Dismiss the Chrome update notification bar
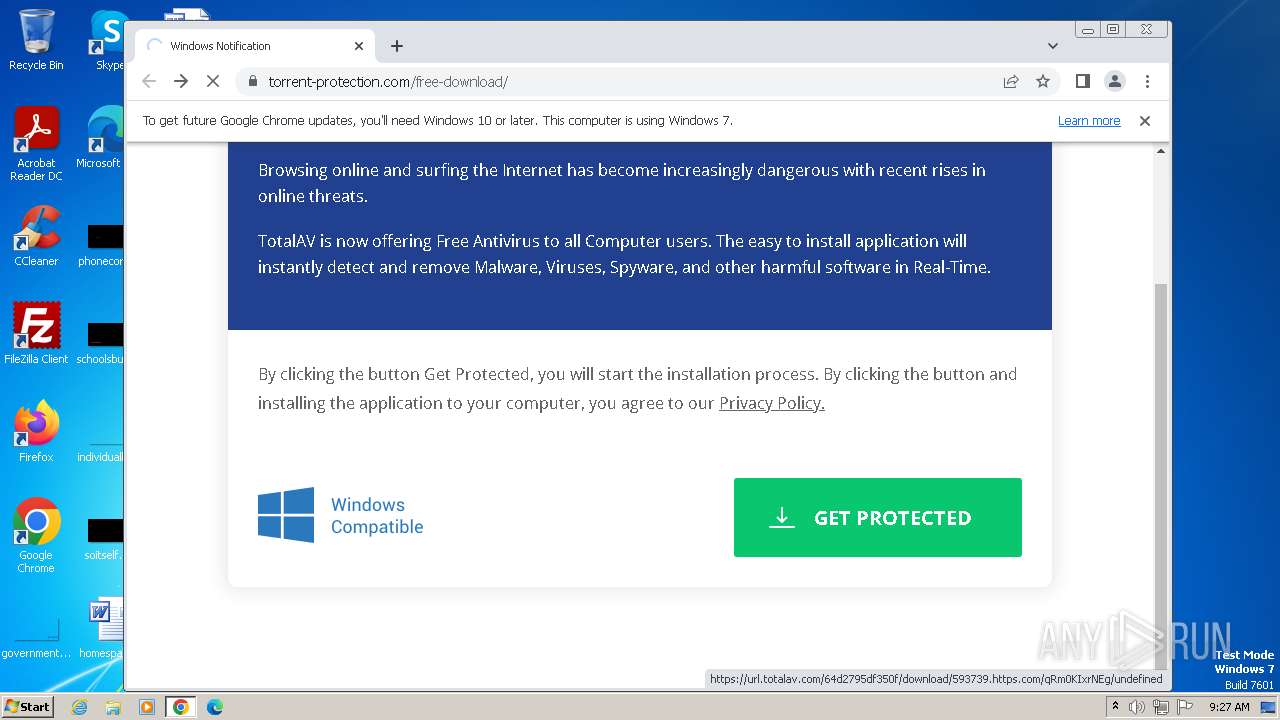The image size is (1280, 720). [x=1145, y=121]
